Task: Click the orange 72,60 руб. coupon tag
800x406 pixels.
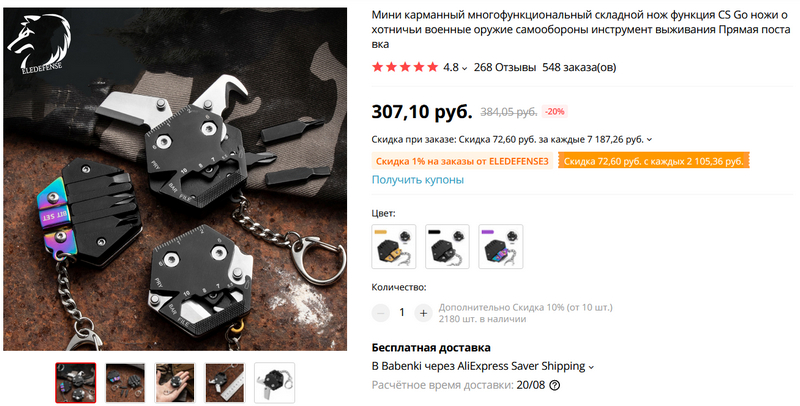Action: pyautogui.click(x=654, y=161)
